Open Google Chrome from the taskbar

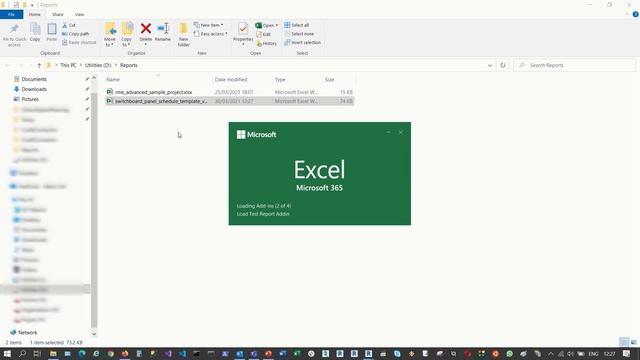[111, 353]
